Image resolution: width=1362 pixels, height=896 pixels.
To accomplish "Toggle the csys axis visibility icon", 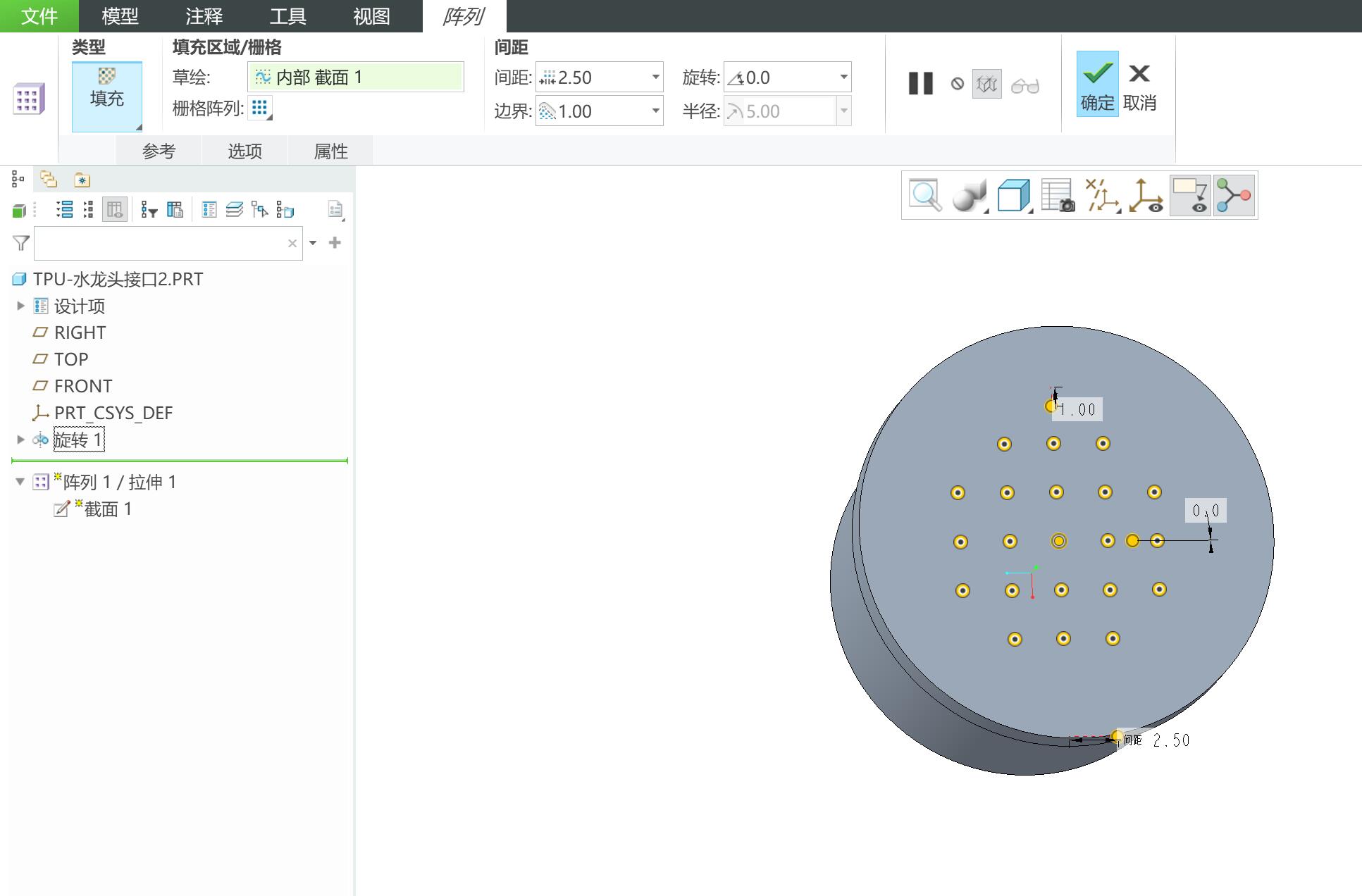I will point(1146,195).
